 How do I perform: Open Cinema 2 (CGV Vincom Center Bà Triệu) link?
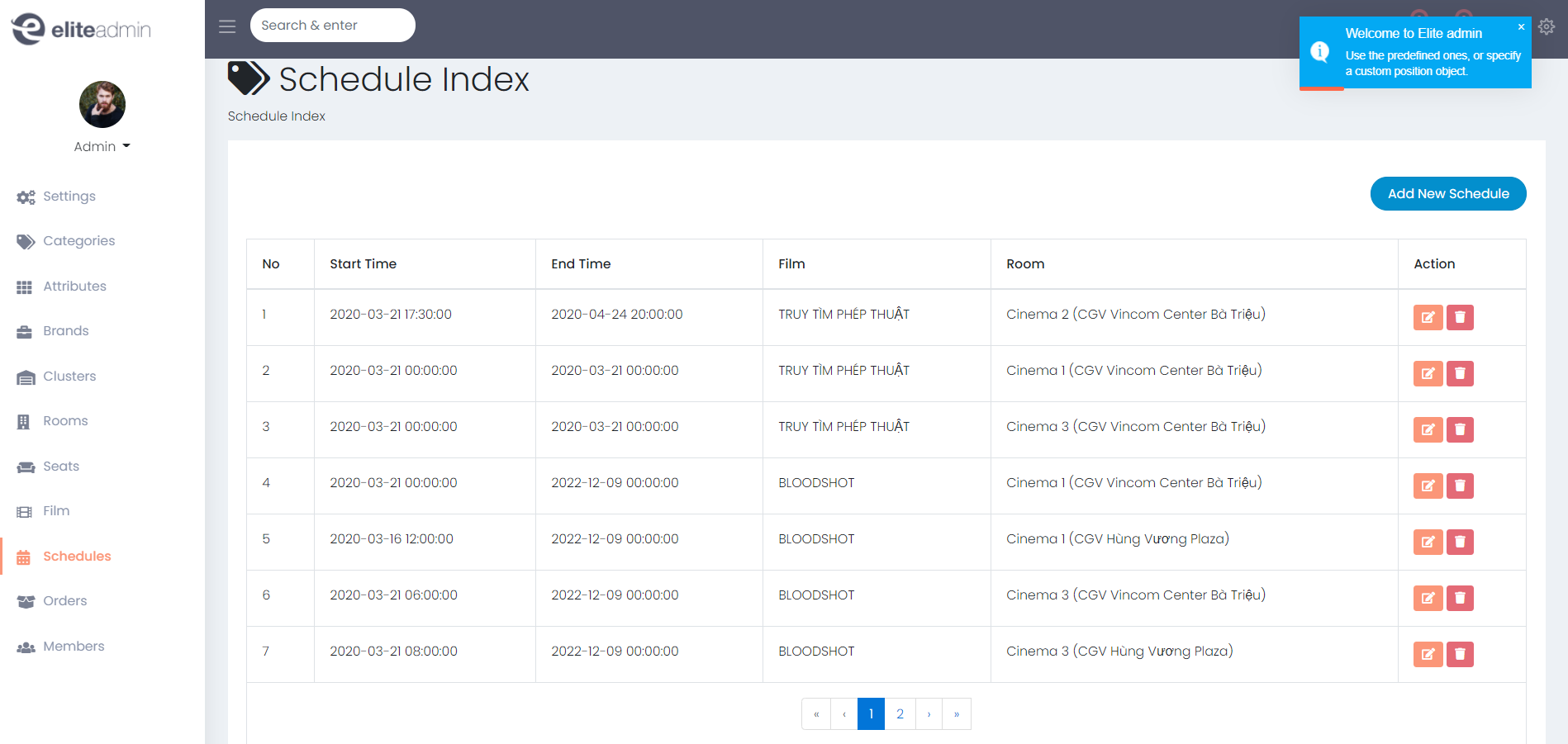(x=1135, y=315)
